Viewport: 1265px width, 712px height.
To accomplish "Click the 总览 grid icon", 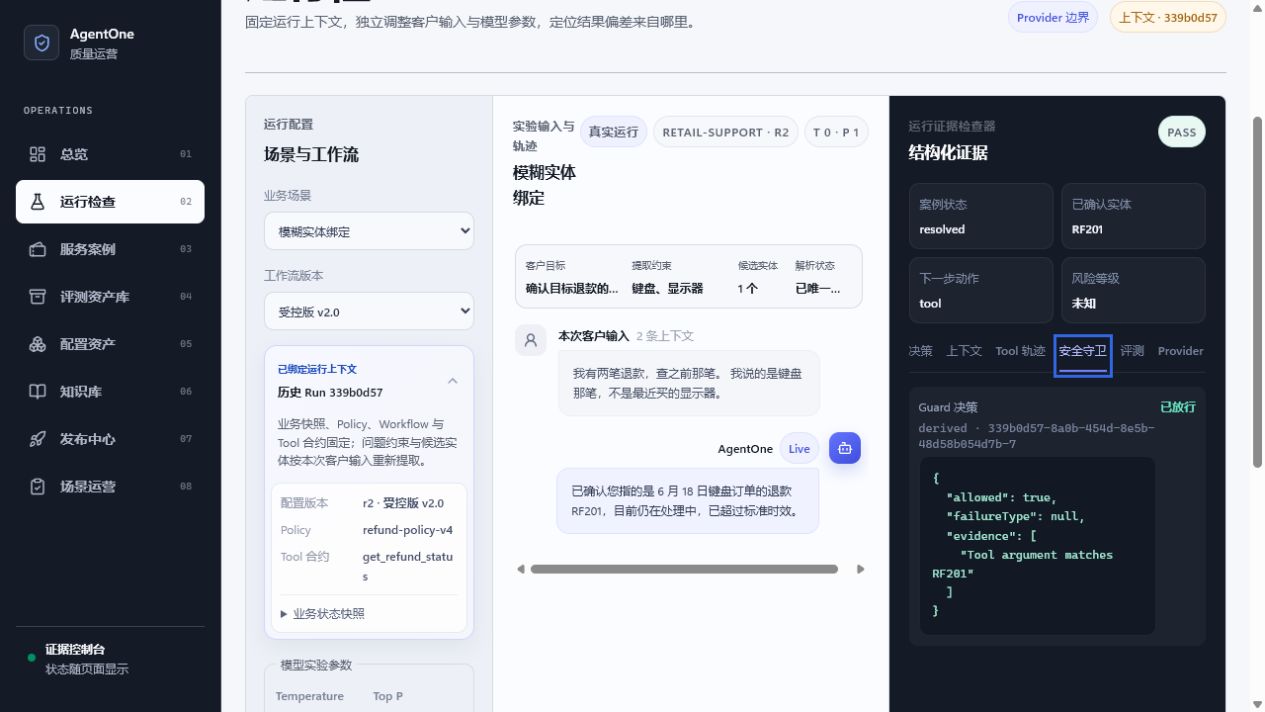I will point(38,154).
